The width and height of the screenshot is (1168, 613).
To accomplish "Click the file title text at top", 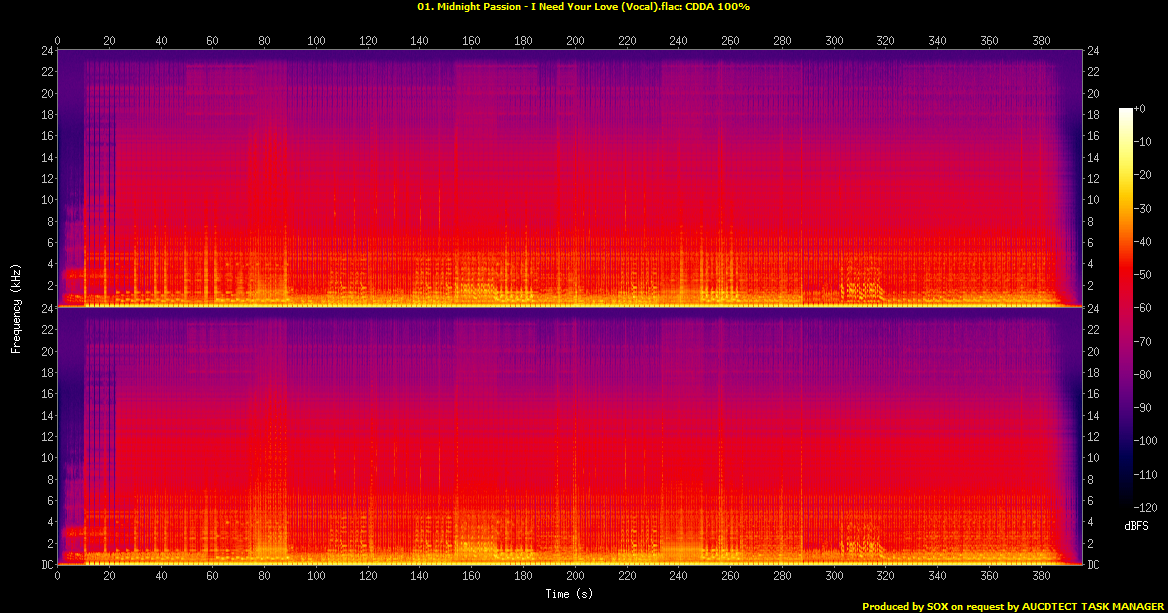I will tap(583, 7).
